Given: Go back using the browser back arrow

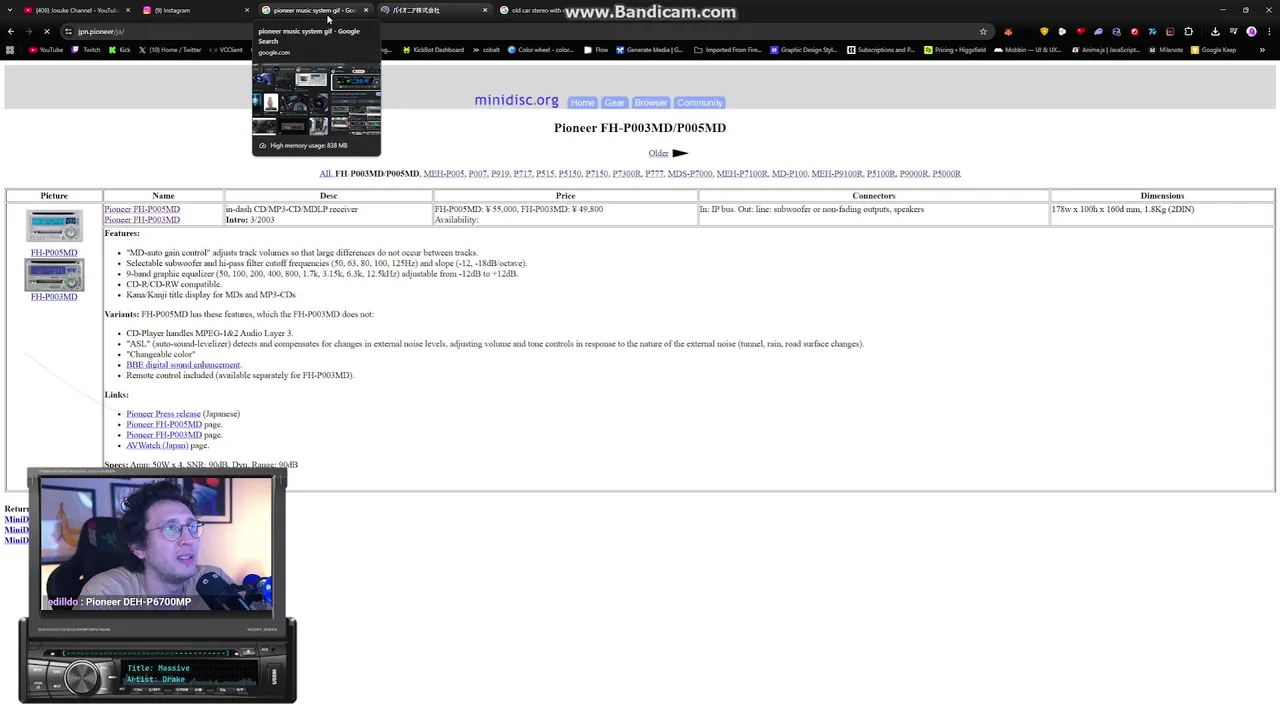Looking at the screenshot, I should tap(9, 31).
